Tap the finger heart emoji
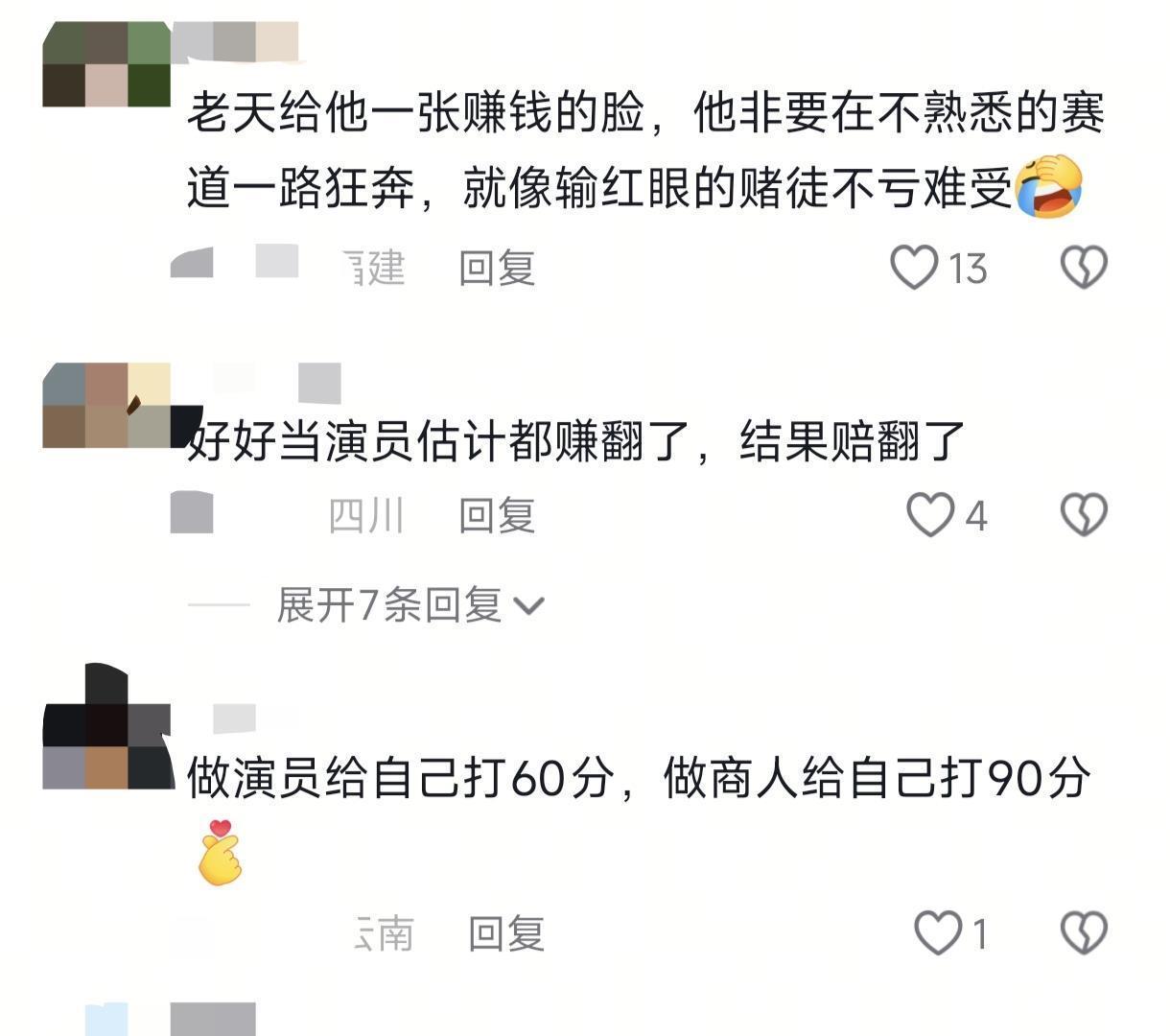The width and height of the screenshot is (1170, 1036). [x=220, y=852]
